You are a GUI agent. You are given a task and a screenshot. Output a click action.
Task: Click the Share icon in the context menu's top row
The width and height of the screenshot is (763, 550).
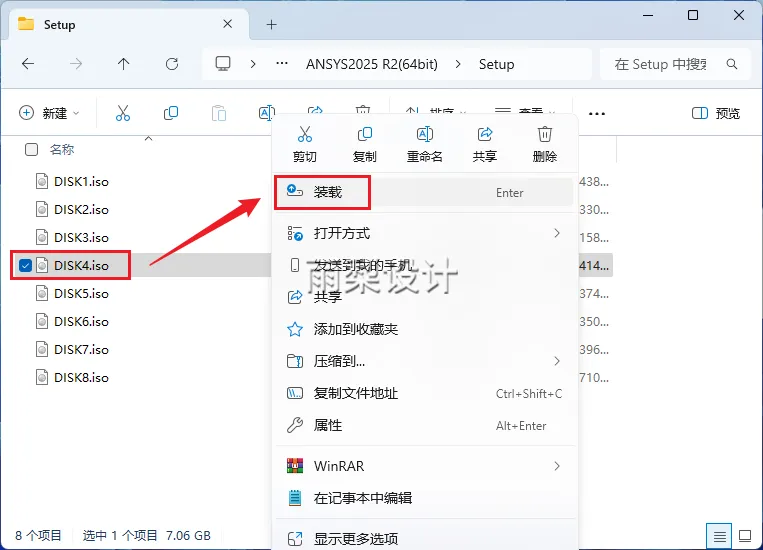[485, 134]
